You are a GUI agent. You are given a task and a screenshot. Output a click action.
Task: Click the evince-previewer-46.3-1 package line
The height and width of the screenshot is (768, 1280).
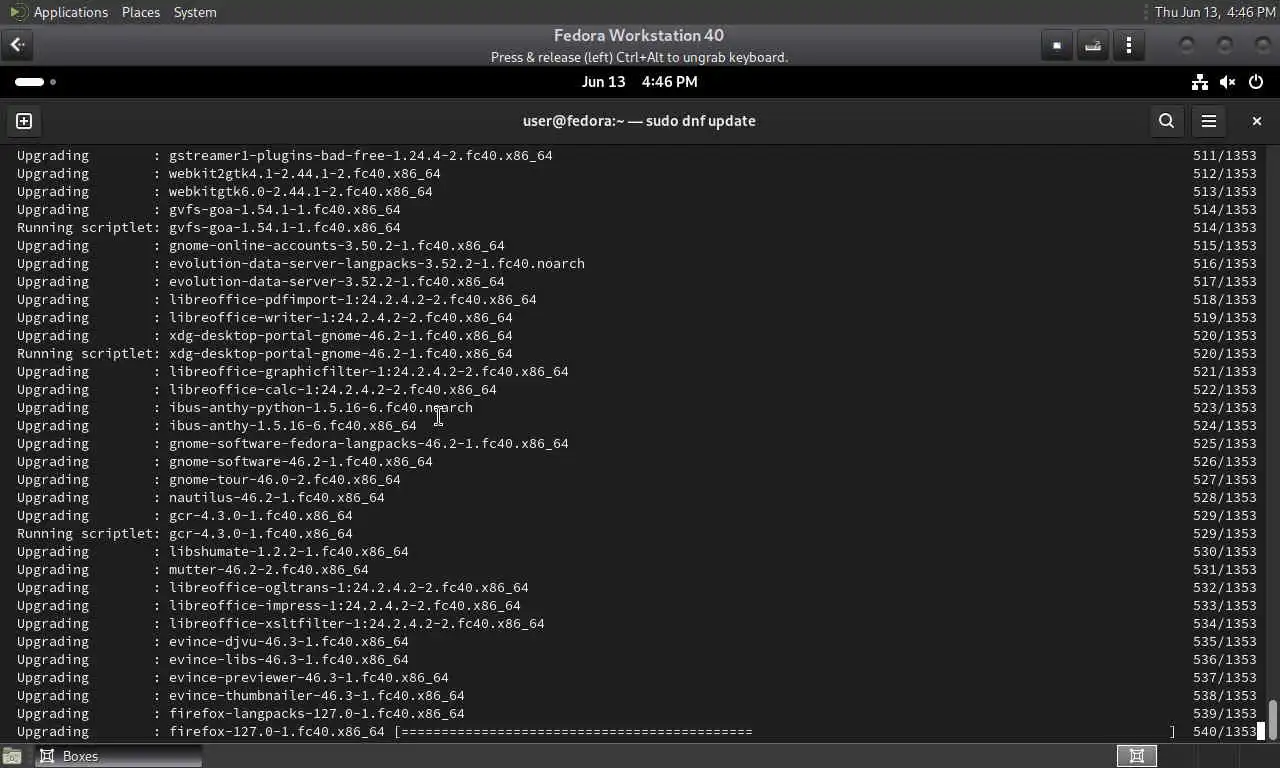click(233, 678)
